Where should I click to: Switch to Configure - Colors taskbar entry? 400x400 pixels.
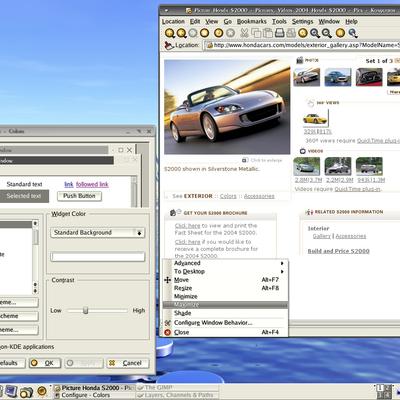(94, 395)
